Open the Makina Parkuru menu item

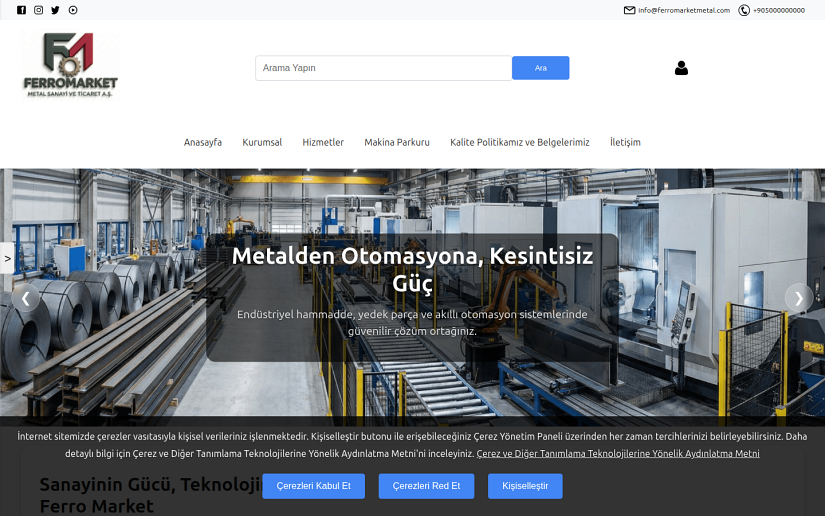(397, 142)
